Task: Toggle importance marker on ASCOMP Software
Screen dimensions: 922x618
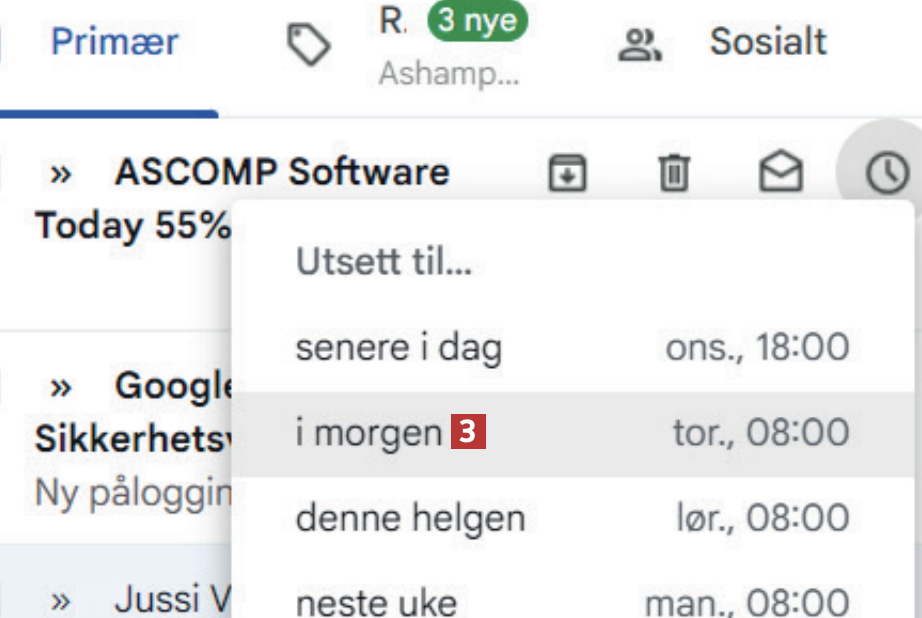Action: point(61,174)
